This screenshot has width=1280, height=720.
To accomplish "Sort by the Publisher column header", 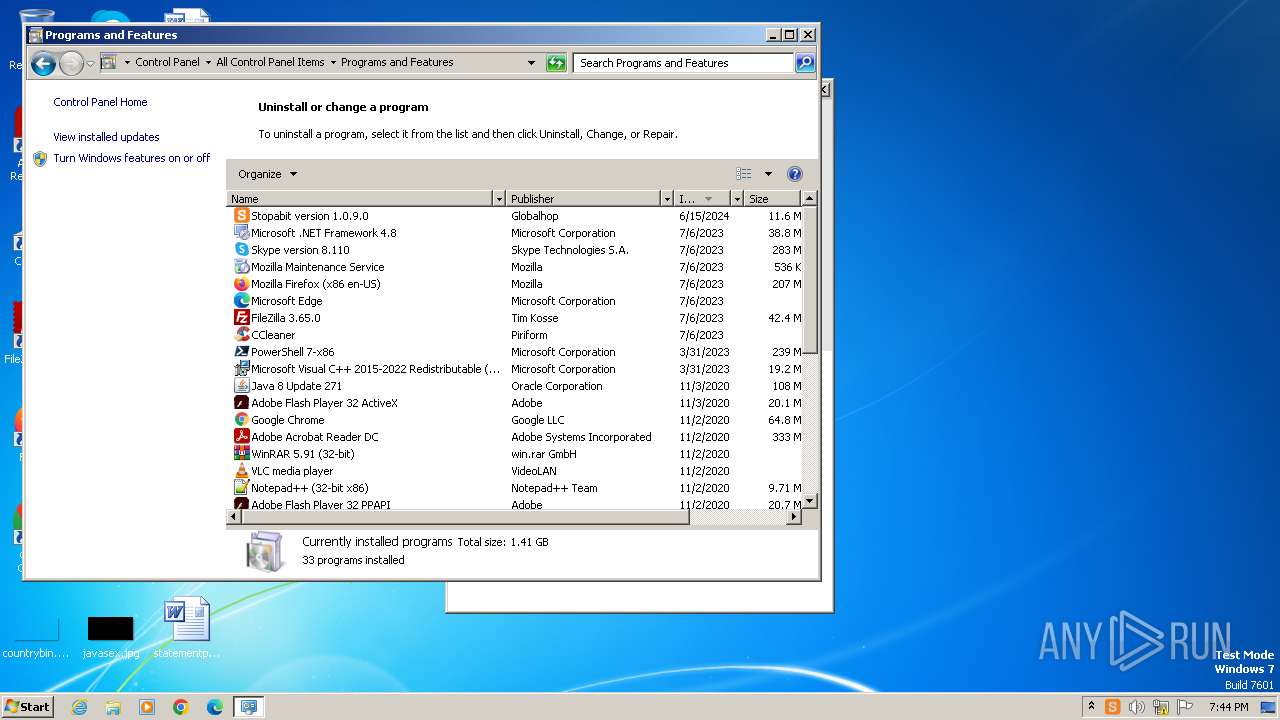I will click(x=584, y=199).
